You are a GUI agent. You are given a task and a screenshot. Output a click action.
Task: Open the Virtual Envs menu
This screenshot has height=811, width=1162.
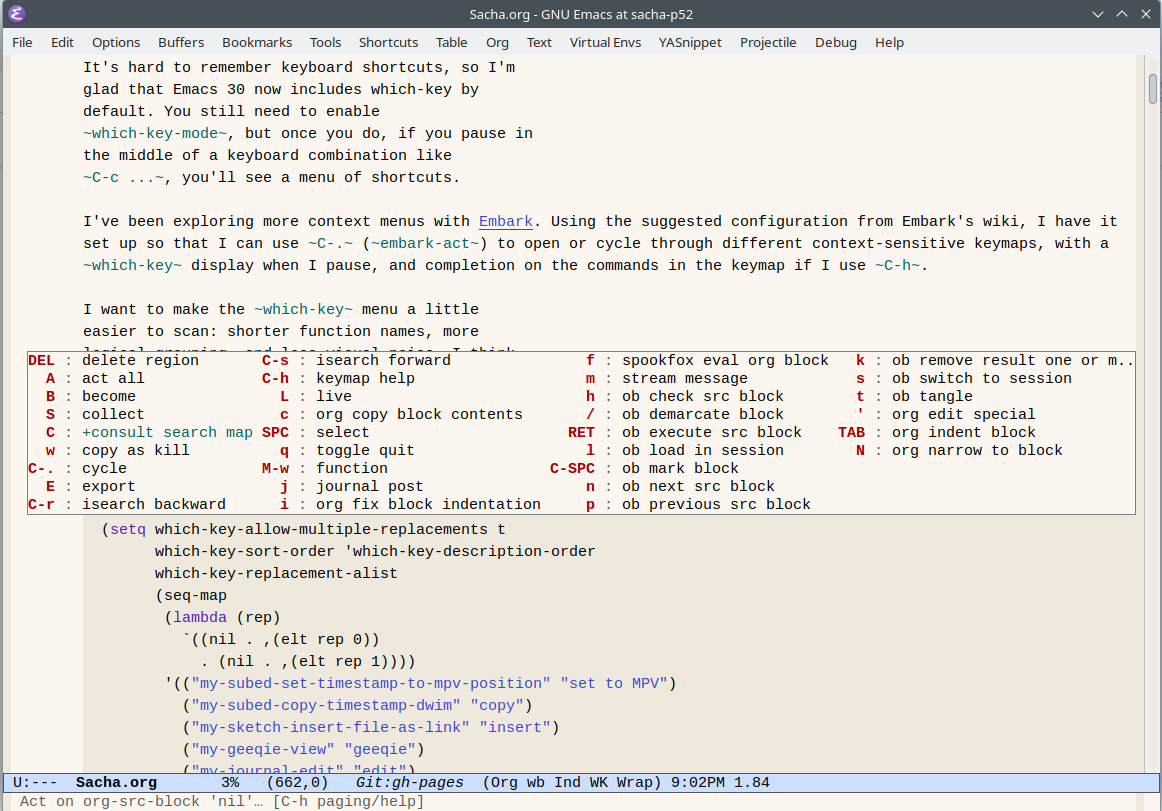point(605,42)
